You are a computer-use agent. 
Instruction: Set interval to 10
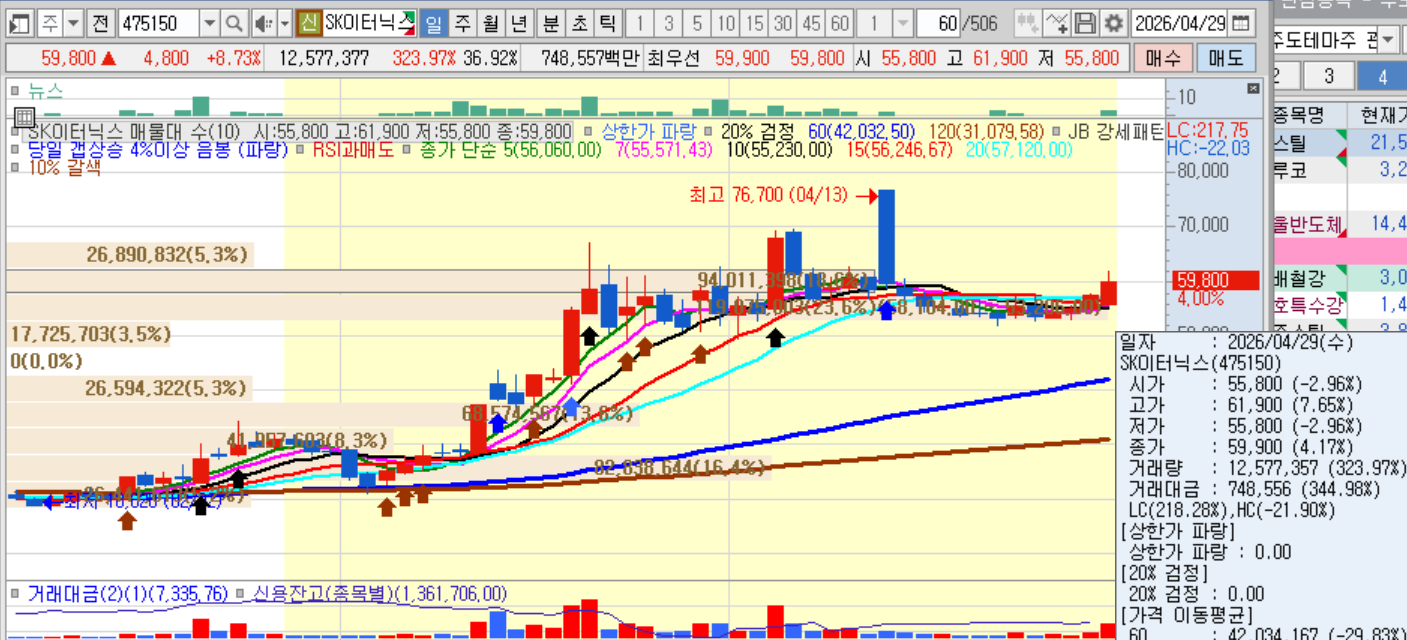[x=726, y=22]
